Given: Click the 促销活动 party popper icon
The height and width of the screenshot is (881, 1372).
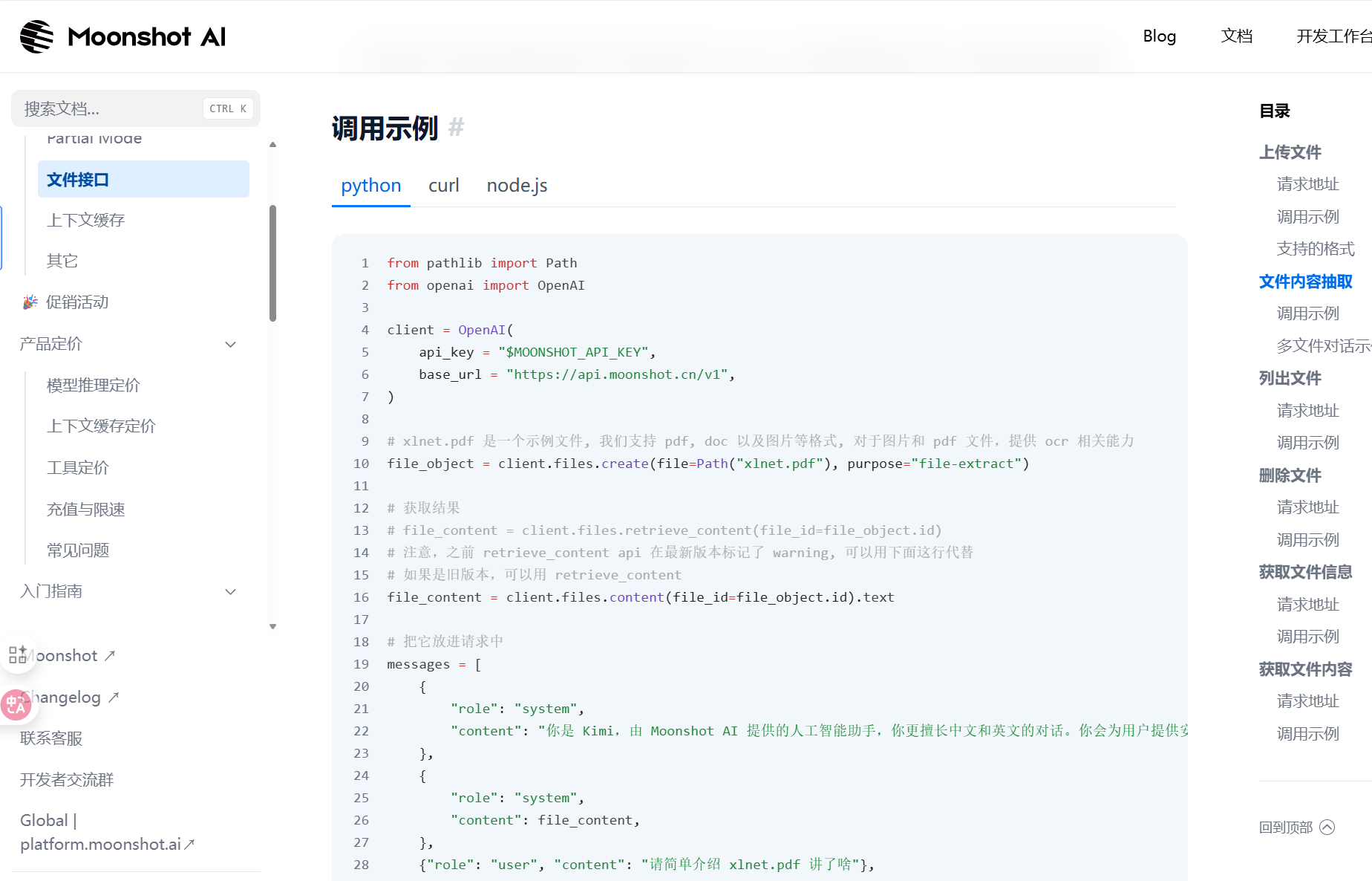Looking at the screenshot, I should [x=30, y=302].
